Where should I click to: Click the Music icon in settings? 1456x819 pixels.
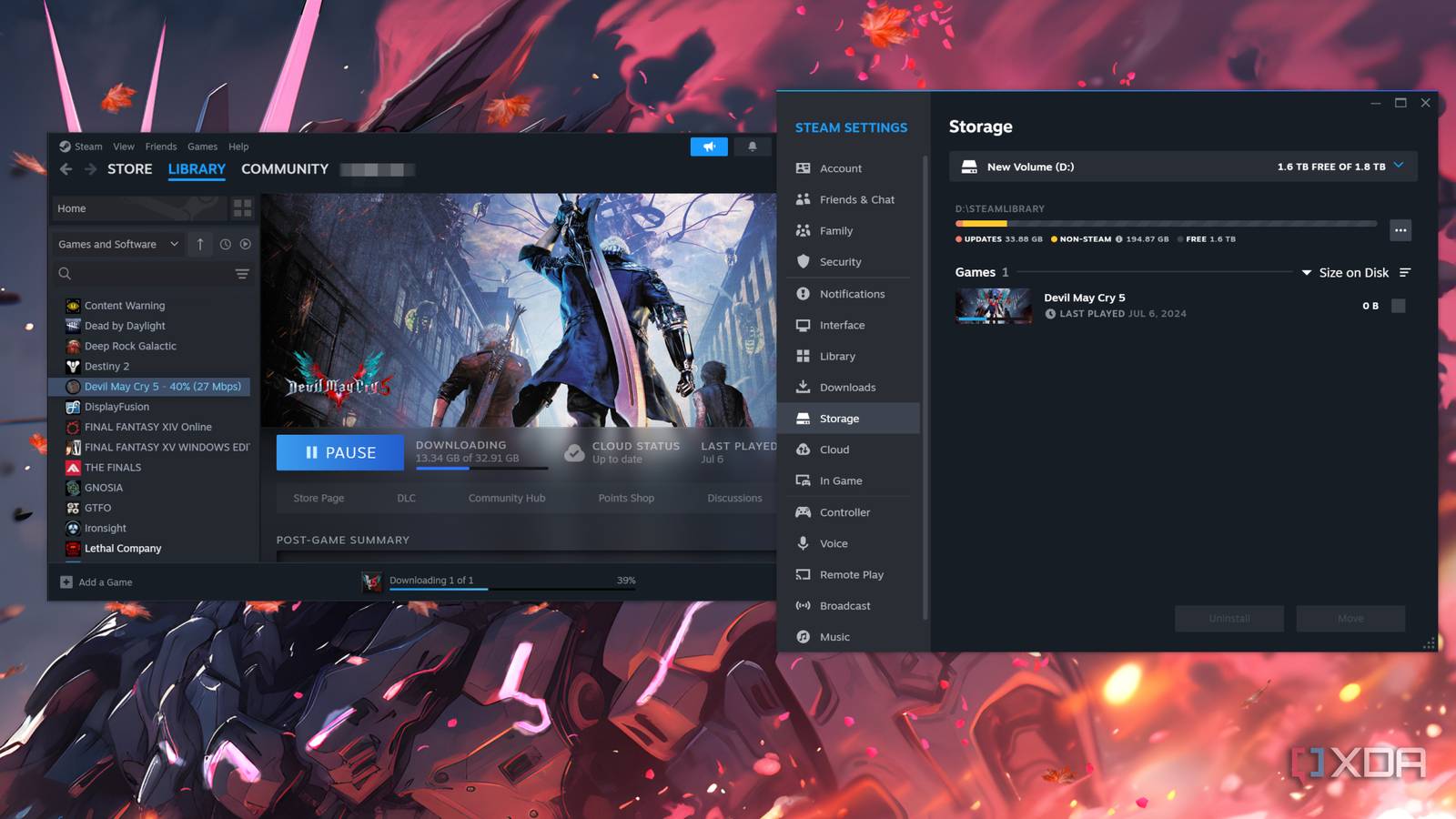pyautogui.click(x=803, y=637)
